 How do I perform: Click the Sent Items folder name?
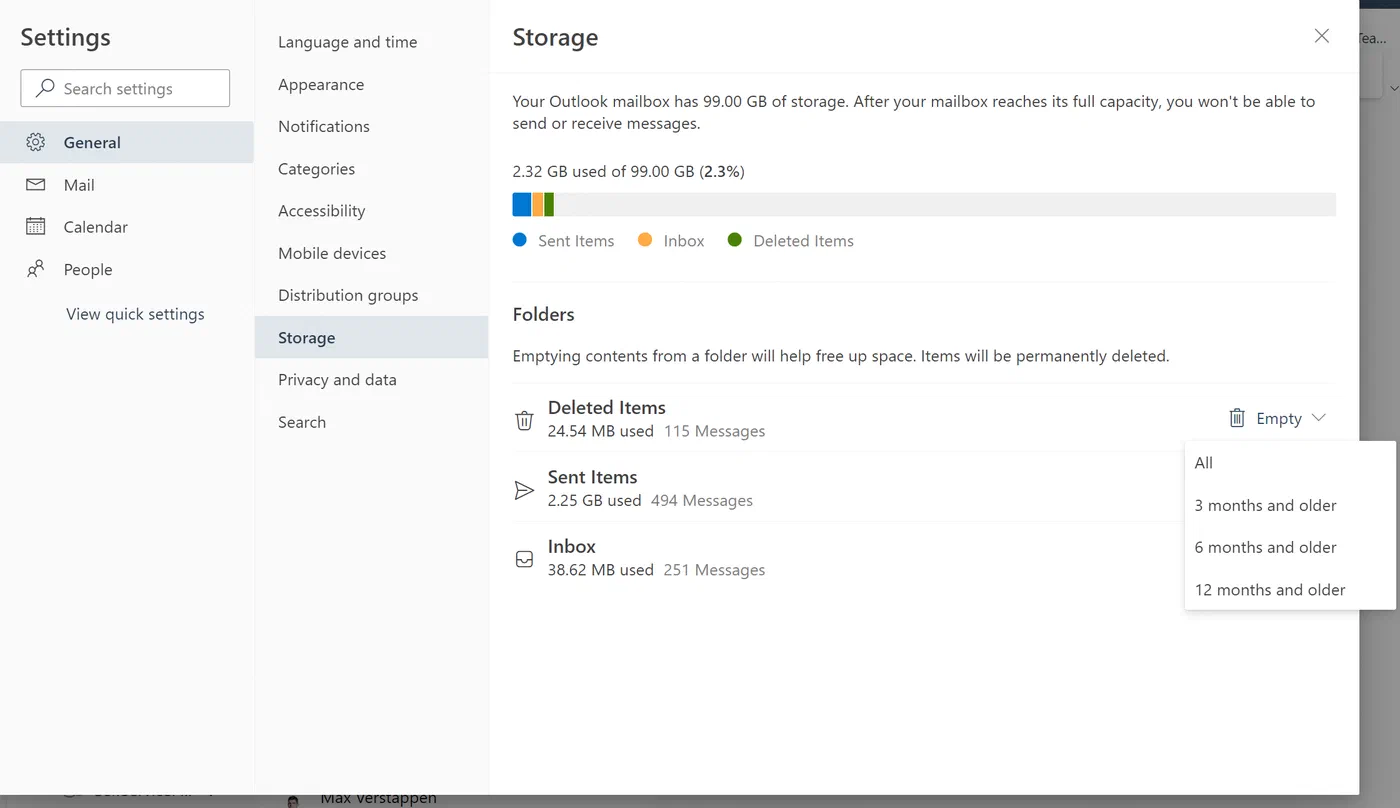coord(592,477)
